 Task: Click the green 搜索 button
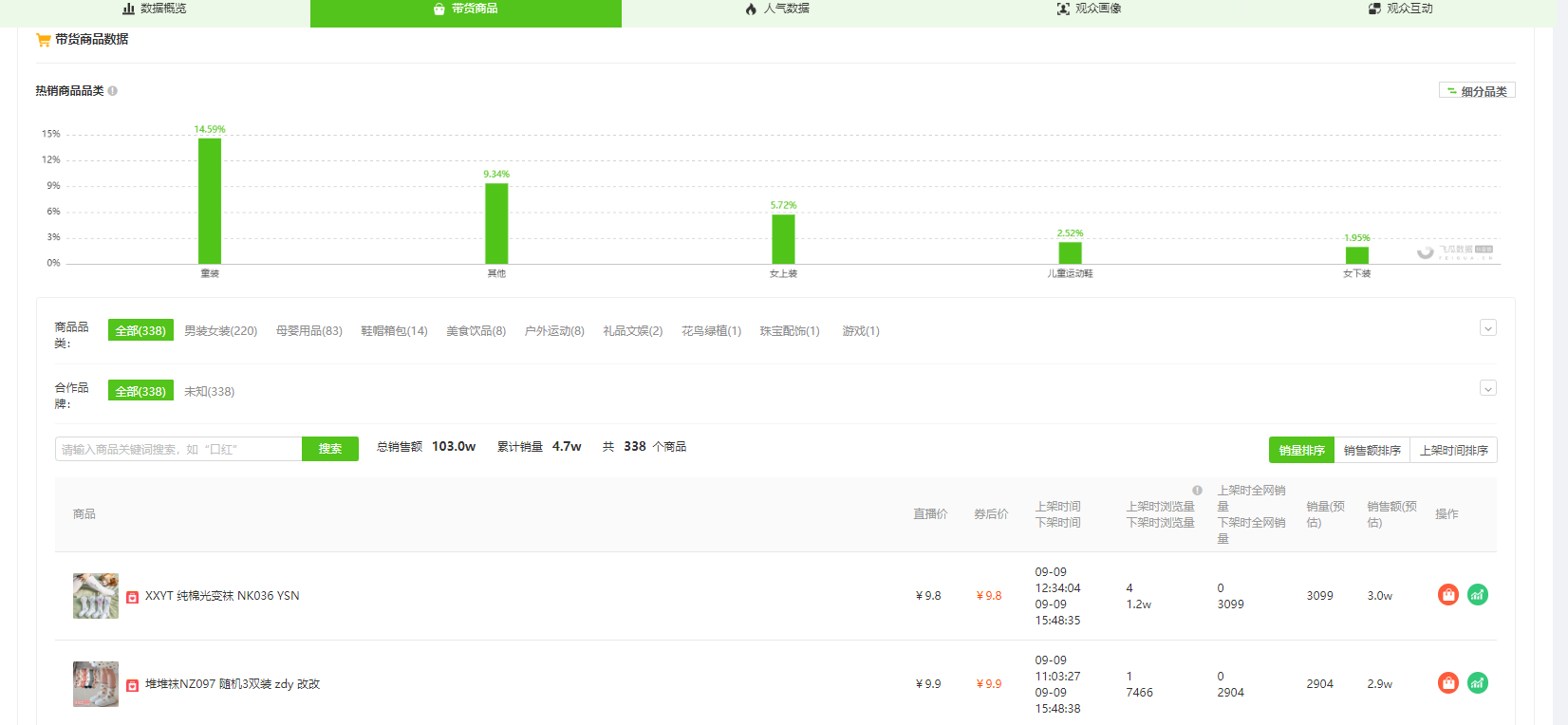pyautogui.click(x=330, y=449)
